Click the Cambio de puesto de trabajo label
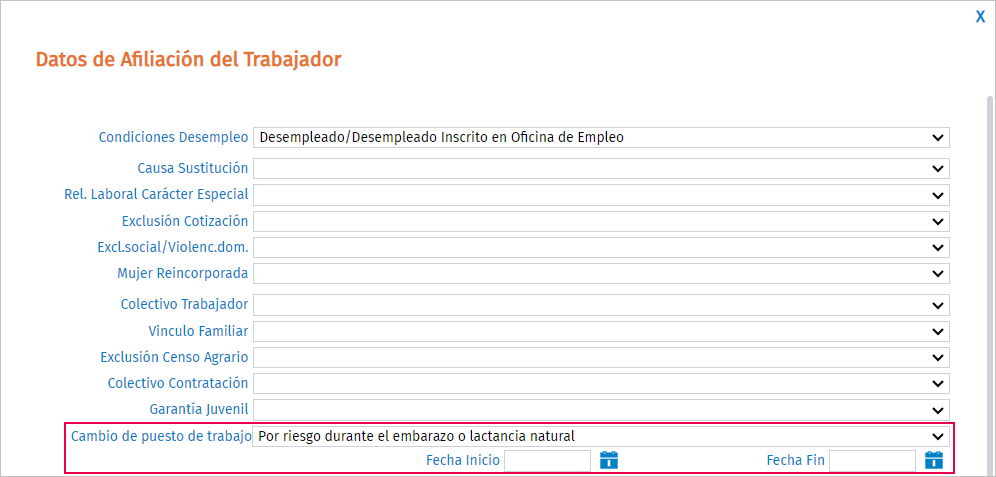The image size is (996, 477). (160, 436)
